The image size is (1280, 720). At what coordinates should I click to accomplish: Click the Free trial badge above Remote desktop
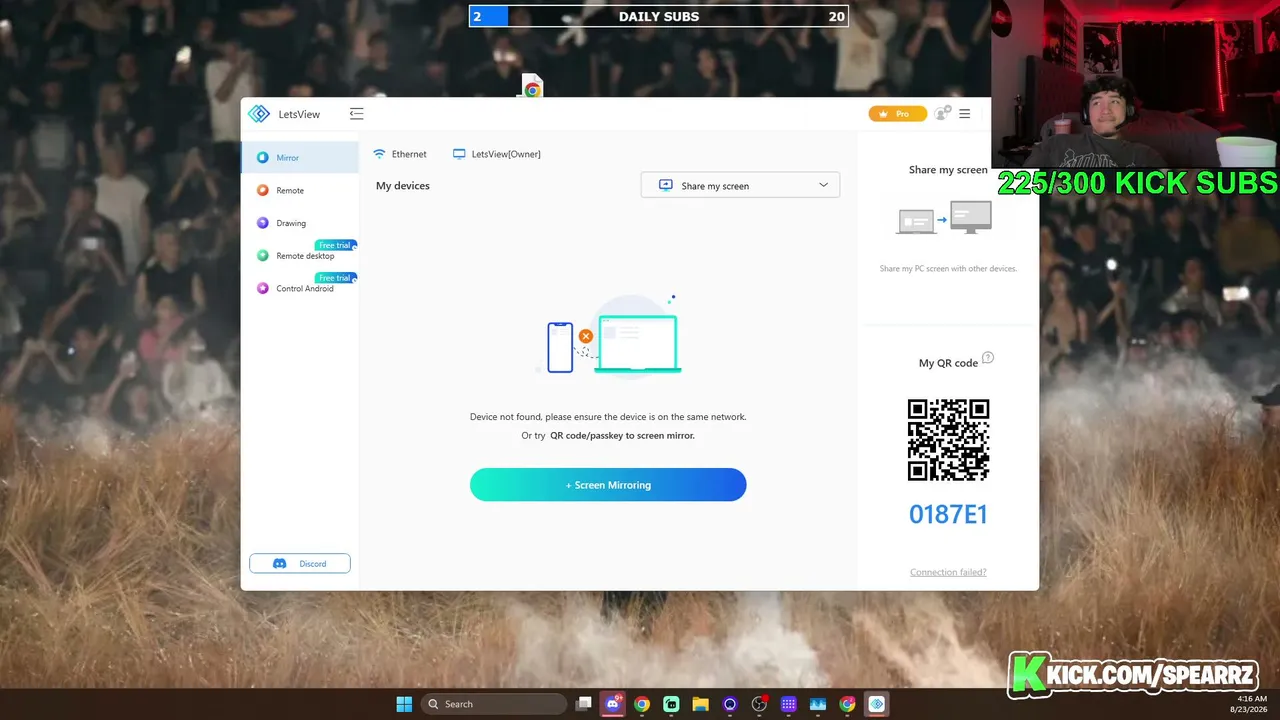[x=336, y=245]
